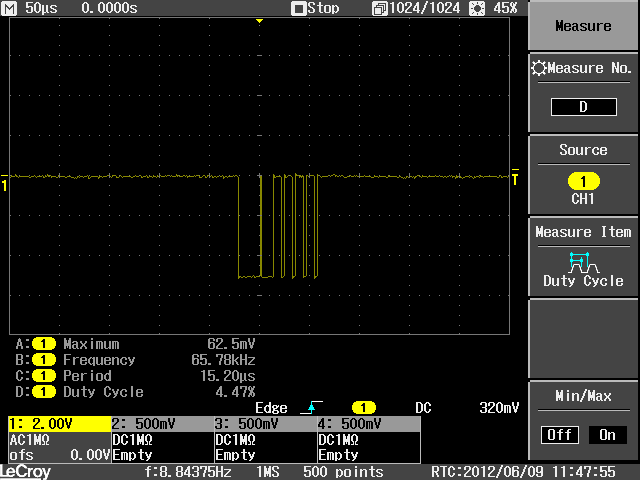Click channel 2 DC1MΩ coupling cell
This screenshot has width=640, height=480.
133,440
